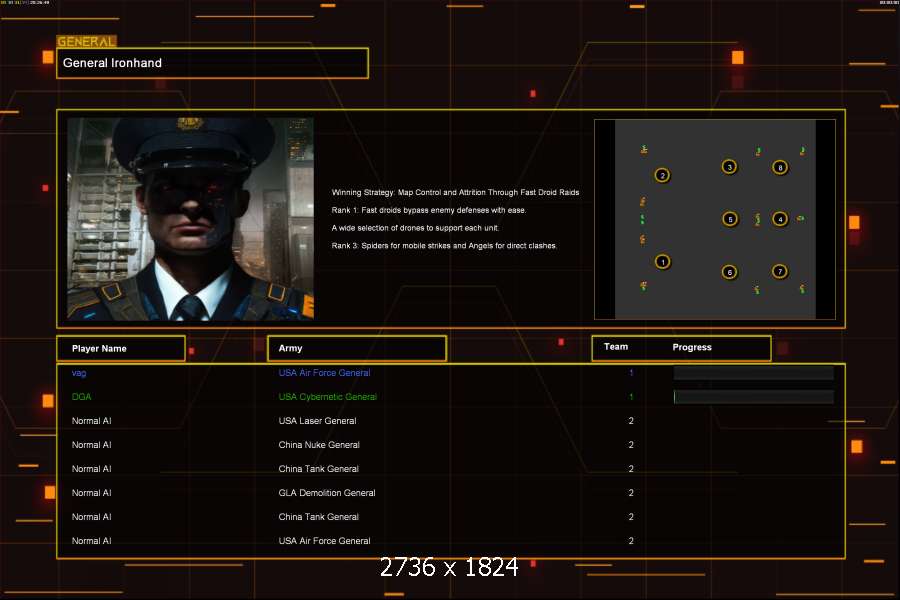Click the GLA Demolition General army entry
The image size is (900, 600).
click(327, 493)
